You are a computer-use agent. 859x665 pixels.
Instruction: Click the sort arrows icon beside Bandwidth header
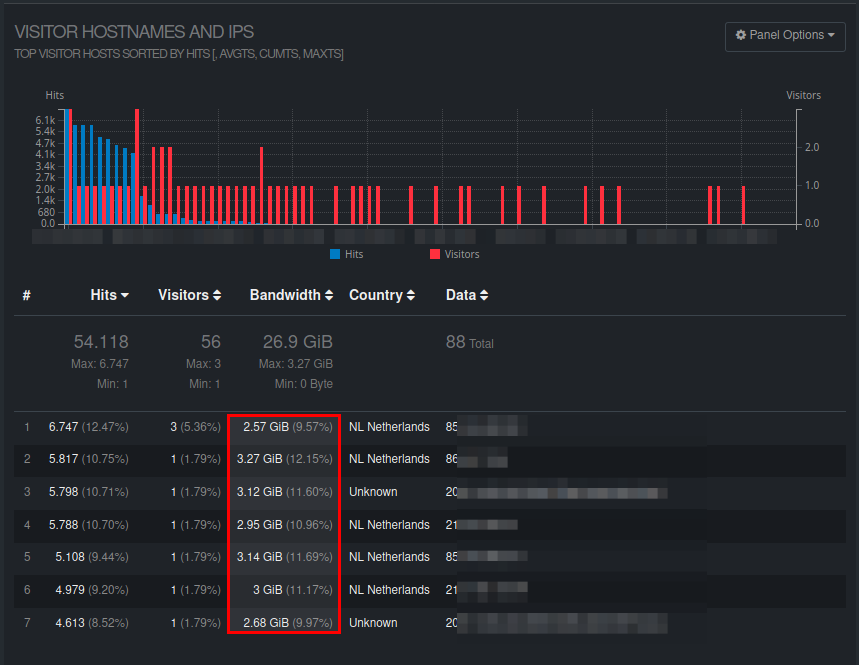pyautogui.click(x=327, y=295)
